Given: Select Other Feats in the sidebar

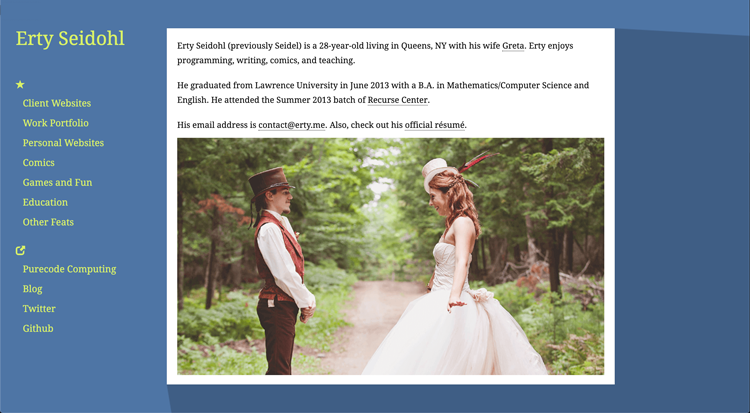Looking at the screenshot, I should coord(48,222).
